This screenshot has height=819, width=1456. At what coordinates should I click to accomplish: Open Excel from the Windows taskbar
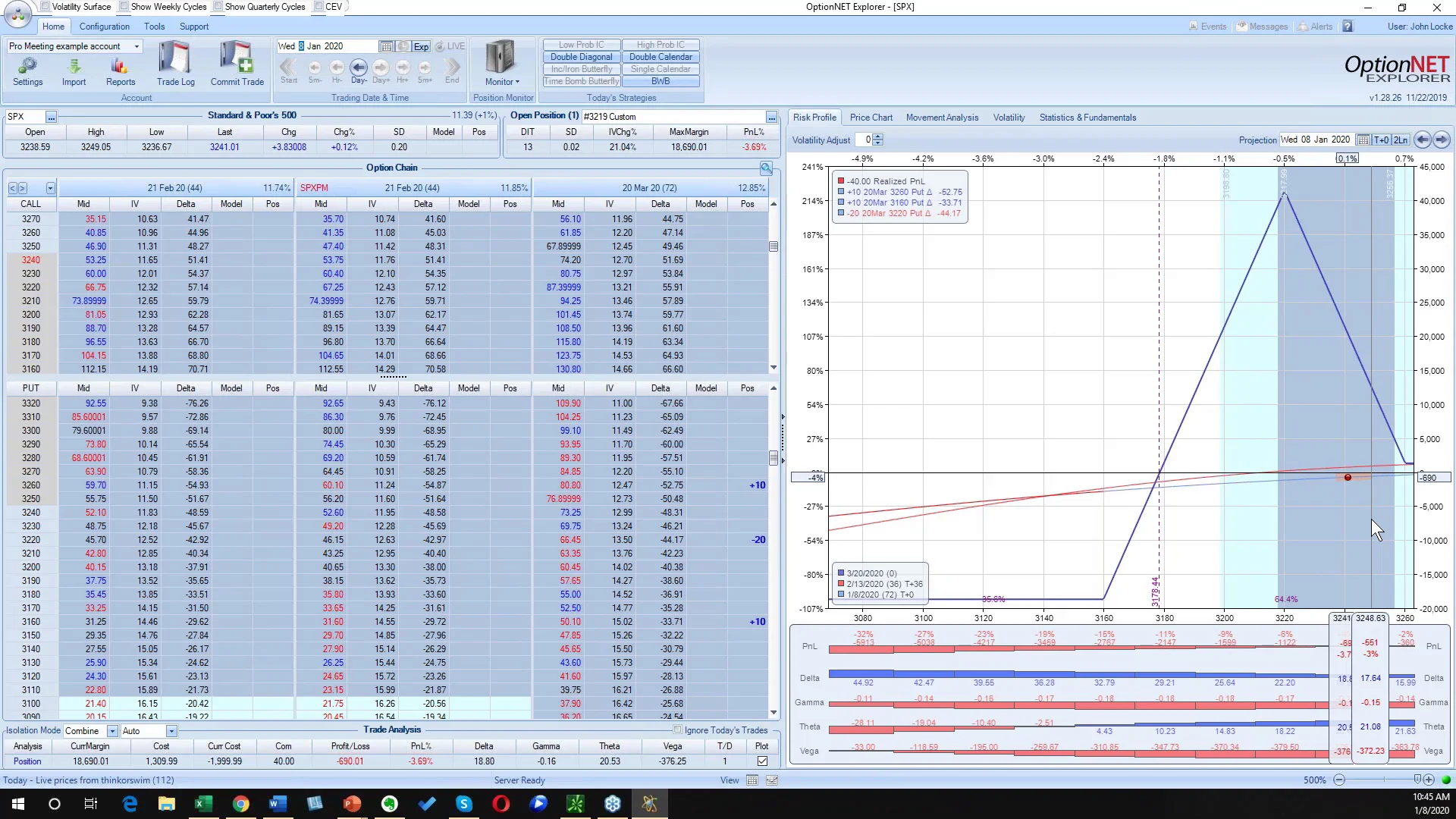point(203,804)
